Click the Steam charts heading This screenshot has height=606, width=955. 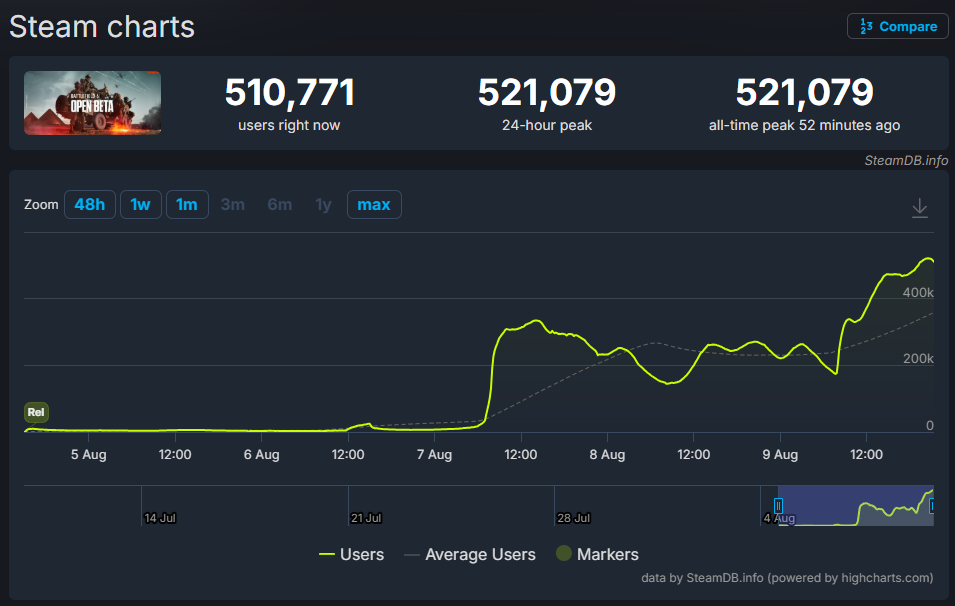point(102,27)
